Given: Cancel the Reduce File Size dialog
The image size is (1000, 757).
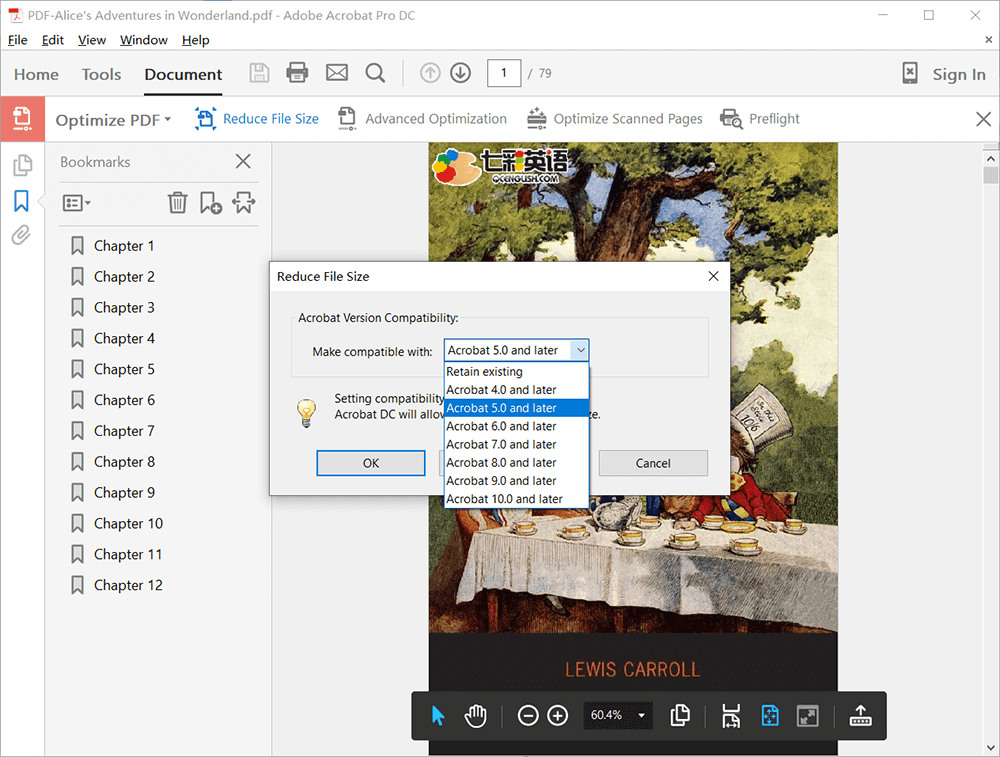Looking at the screenshot, I should point(653,463).
